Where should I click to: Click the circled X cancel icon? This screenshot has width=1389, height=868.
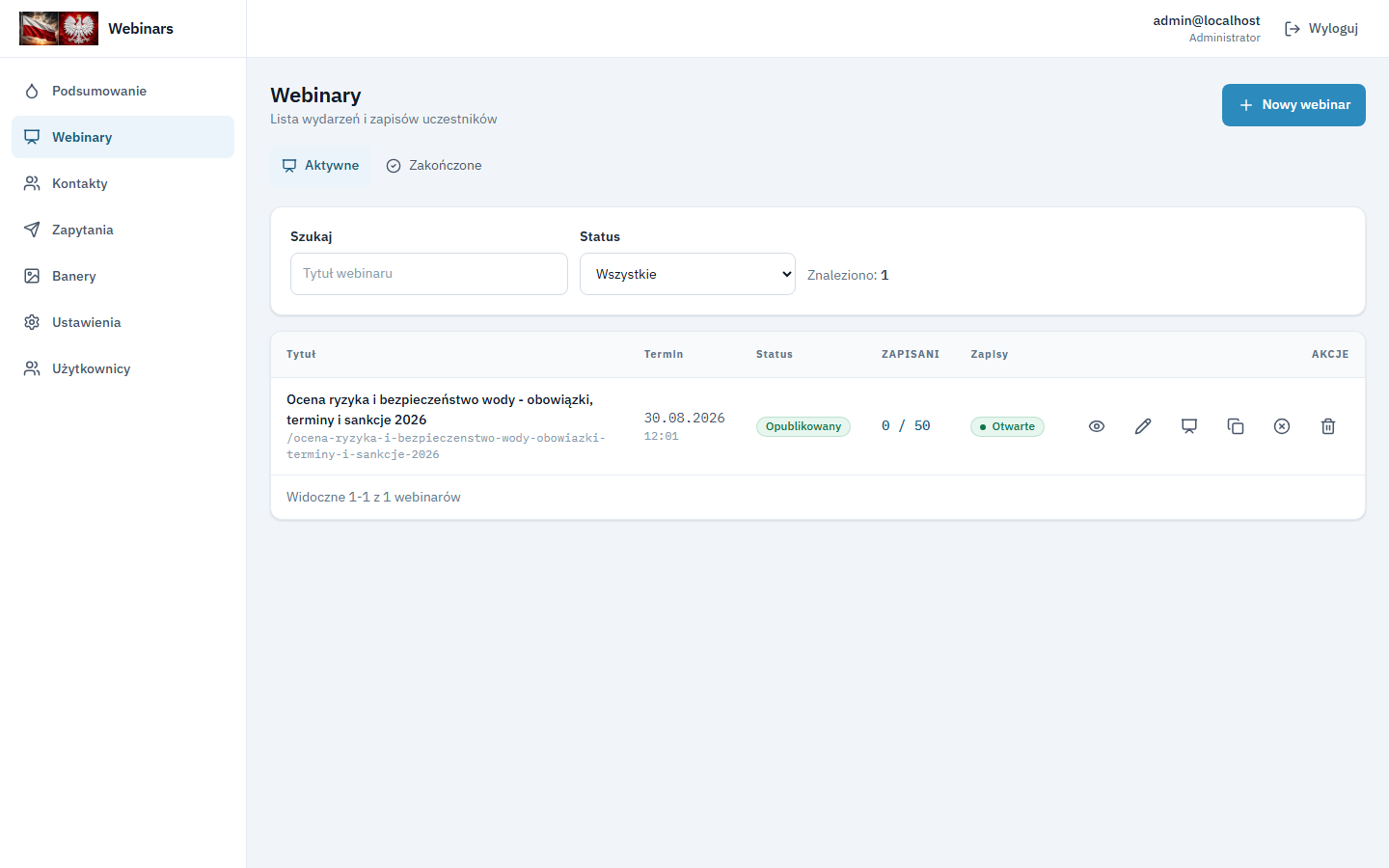(x=1282, y=426)
